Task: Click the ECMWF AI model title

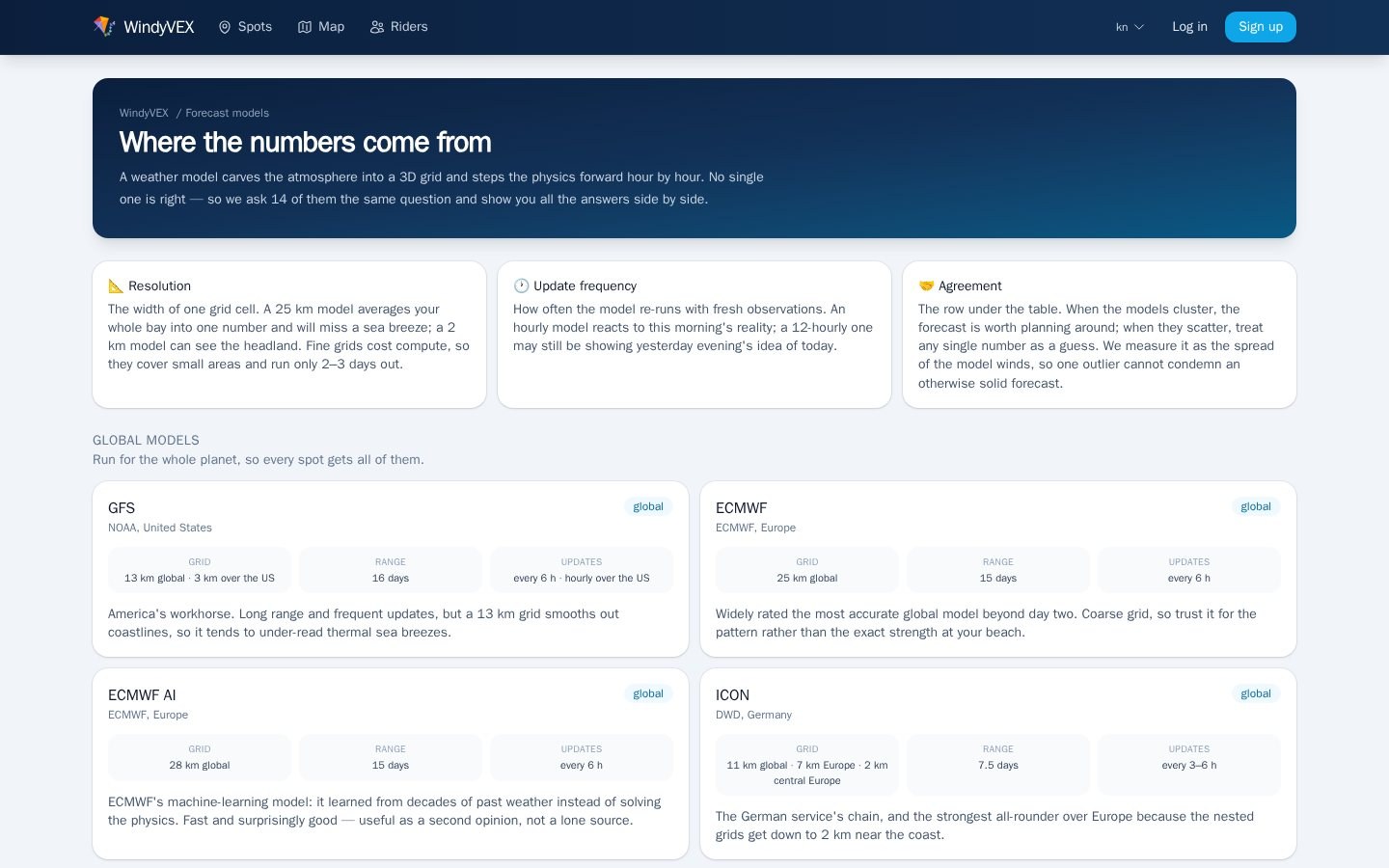Action: (142, 695)
